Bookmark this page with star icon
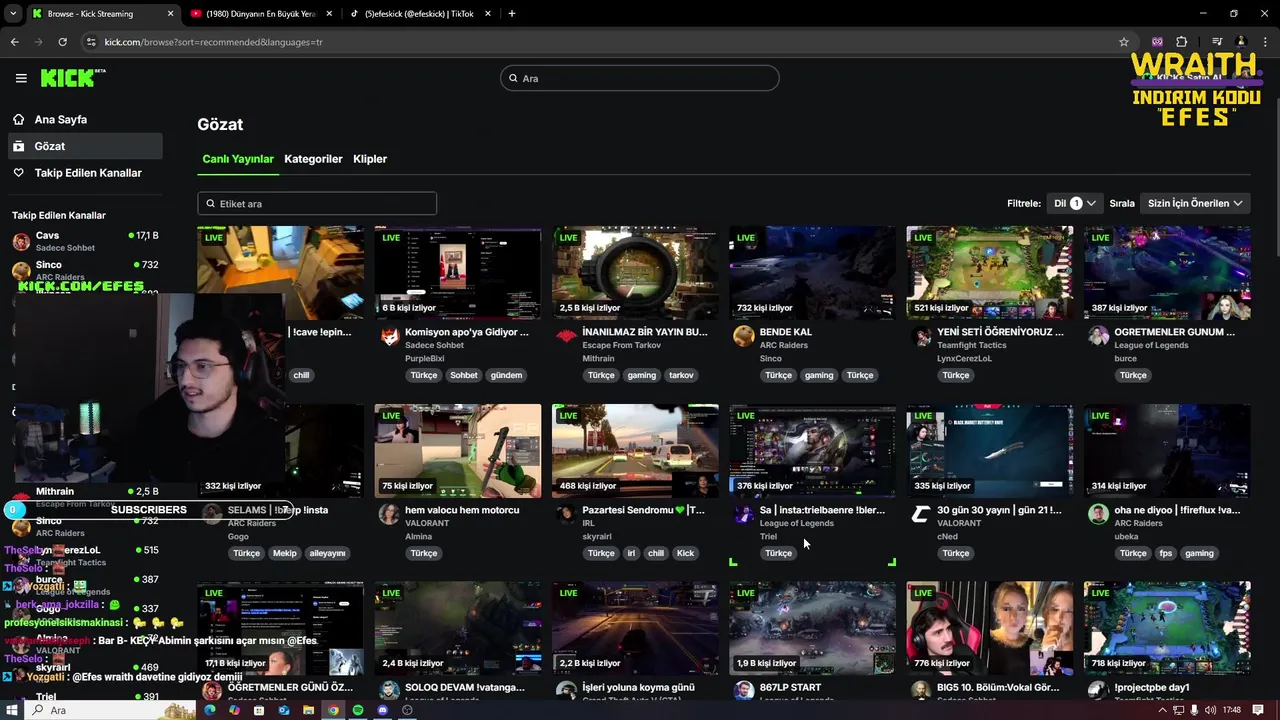This screenshot has width=1280, height=720. [x=1124, y=42]
